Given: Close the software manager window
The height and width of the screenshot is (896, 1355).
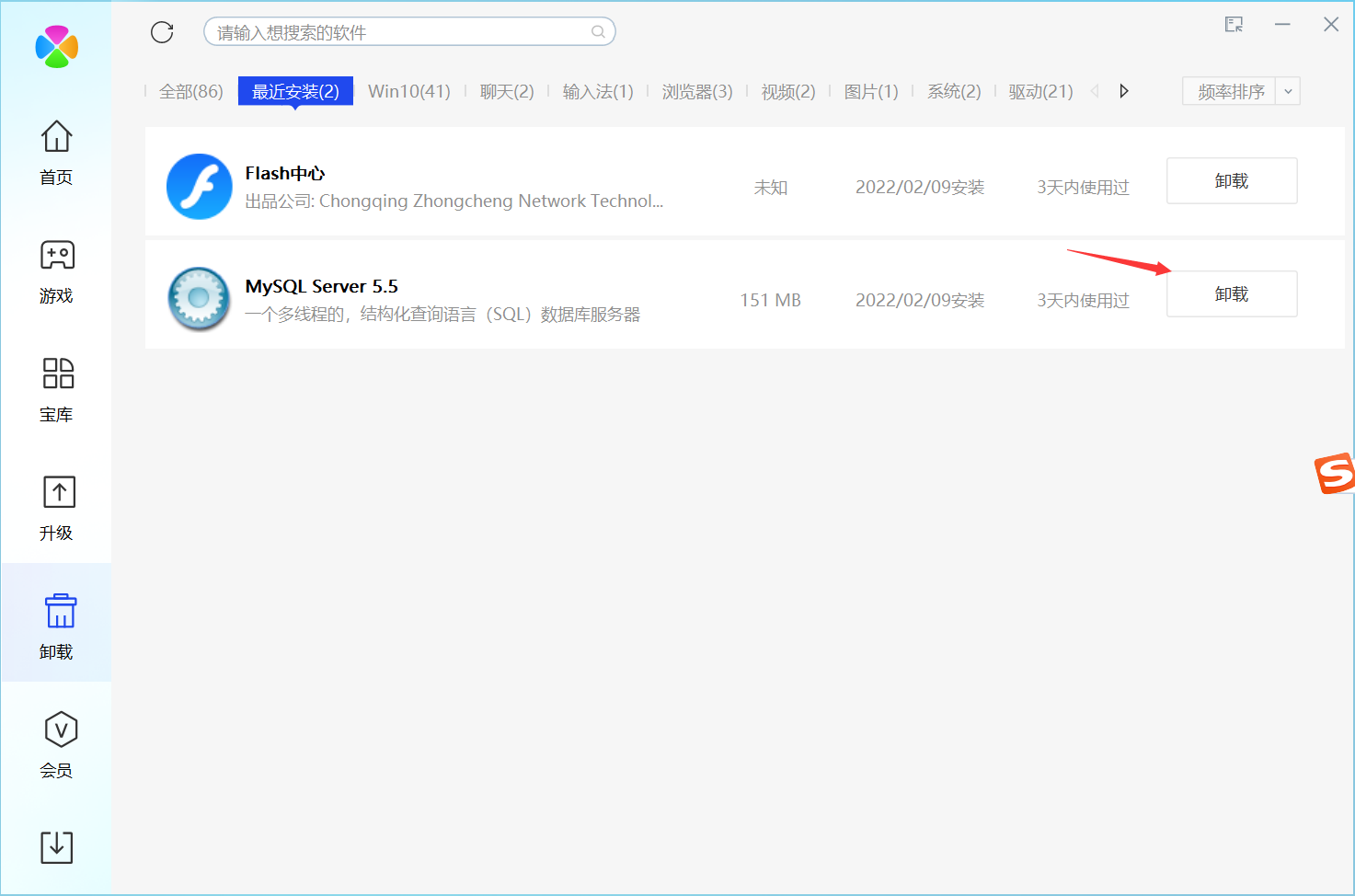Looking at the screenshot, I should (x=1331, y=25).
